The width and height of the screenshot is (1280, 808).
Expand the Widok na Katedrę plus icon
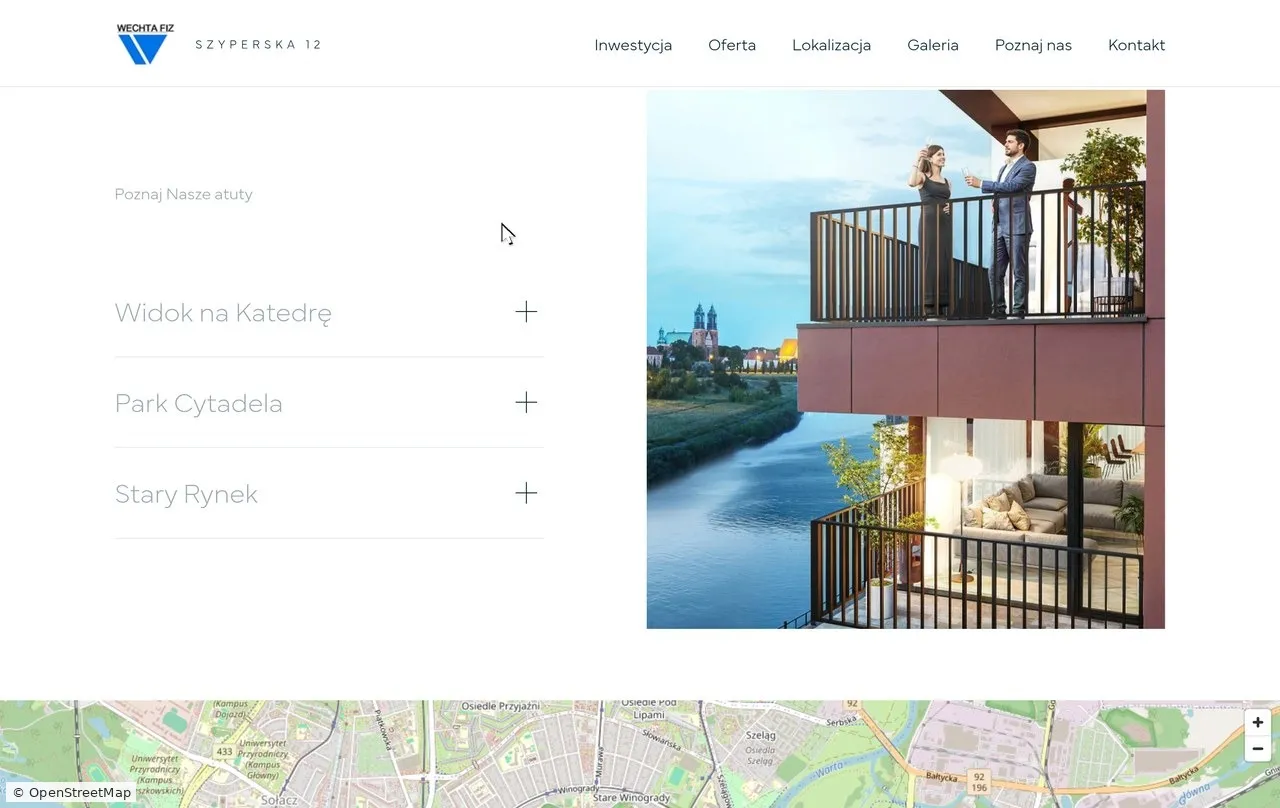click(x=526, y=312)
